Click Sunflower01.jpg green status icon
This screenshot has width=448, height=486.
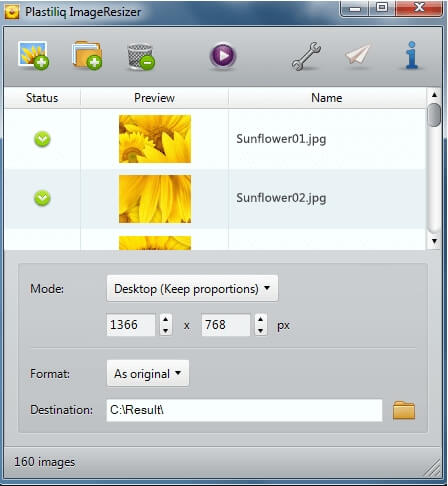[42, 139]
